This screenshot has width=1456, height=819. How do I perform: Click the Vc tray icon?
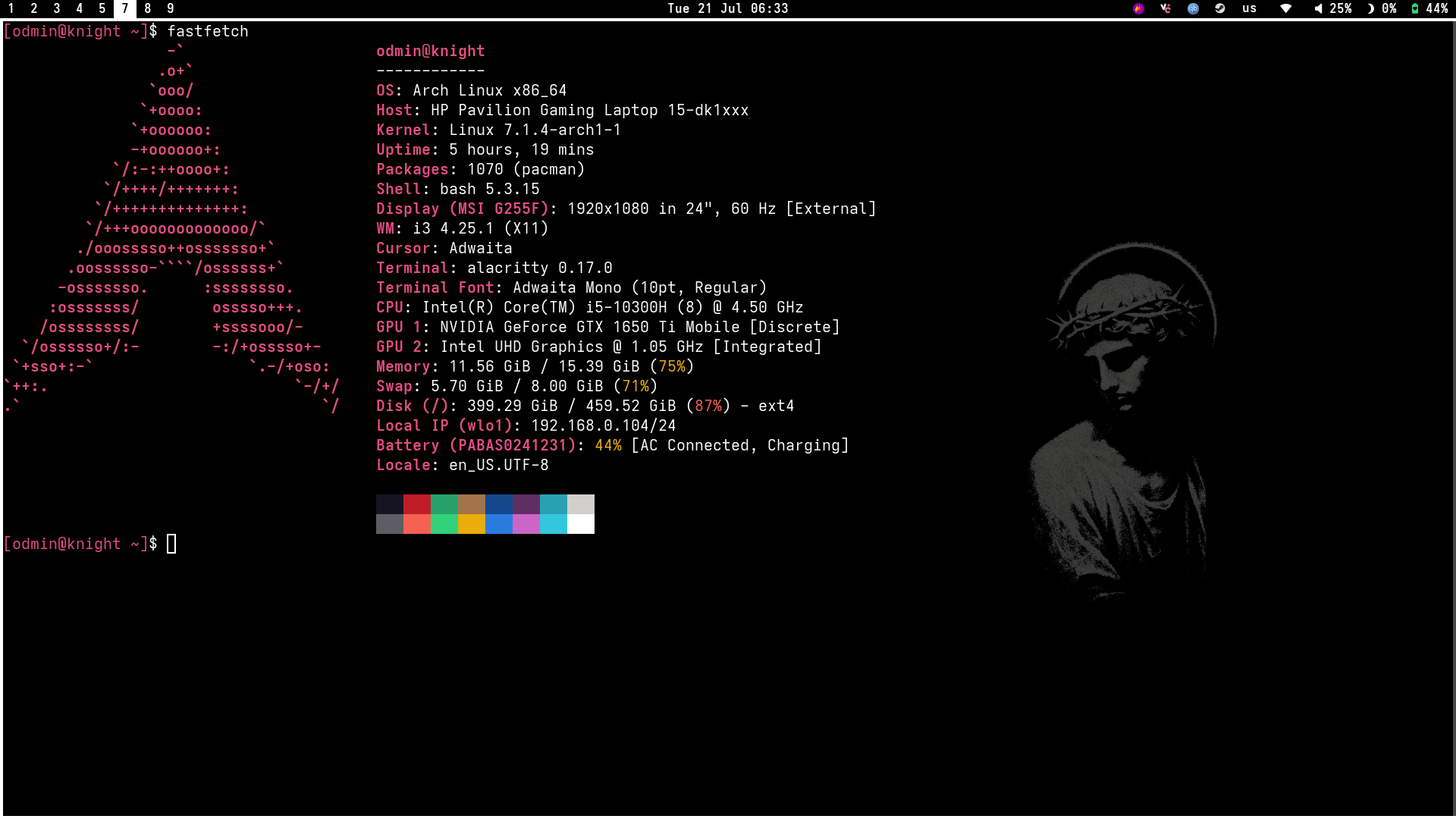tap(1166, 8)
